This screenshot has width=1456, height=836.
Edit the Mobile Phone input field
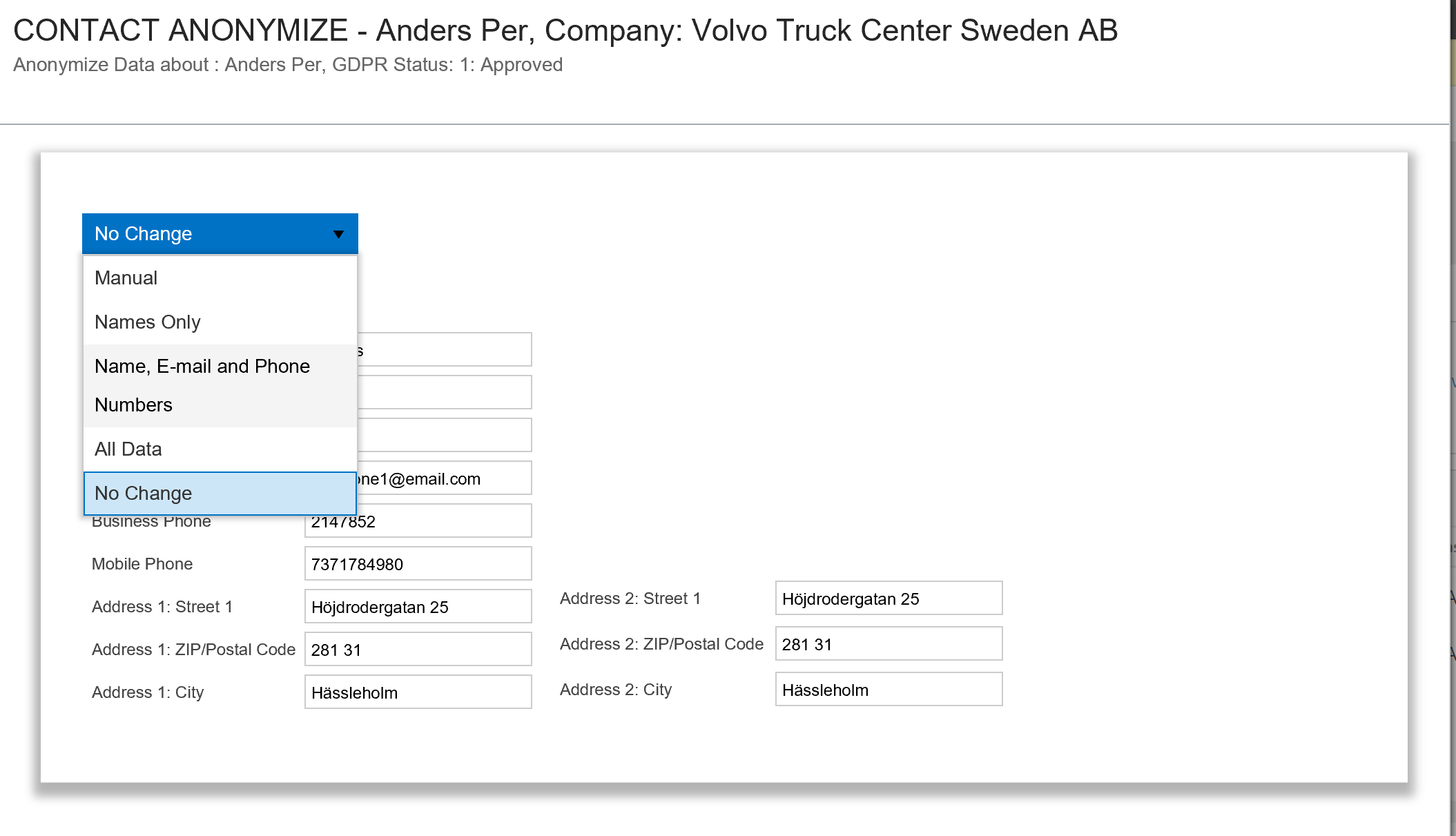point(419,564)
